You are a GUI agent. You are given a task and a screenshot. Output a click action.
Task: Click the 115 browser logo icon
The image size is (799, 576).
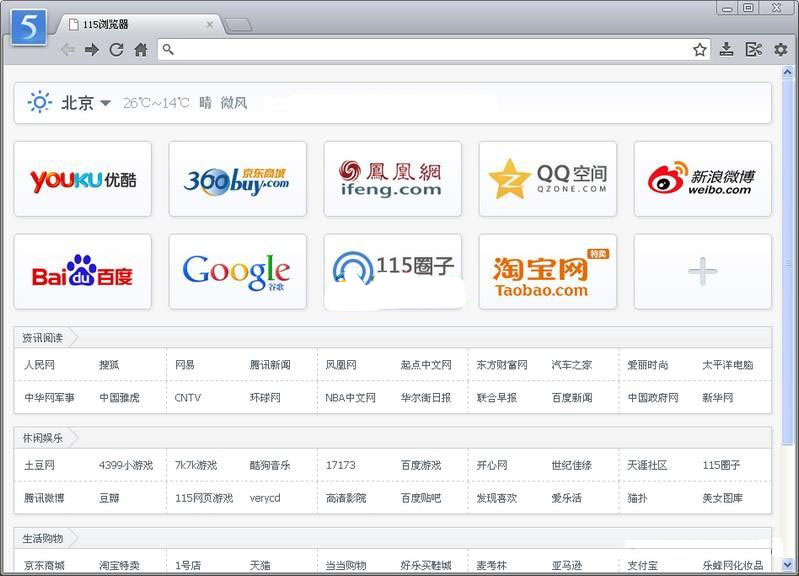pos(29,27)
